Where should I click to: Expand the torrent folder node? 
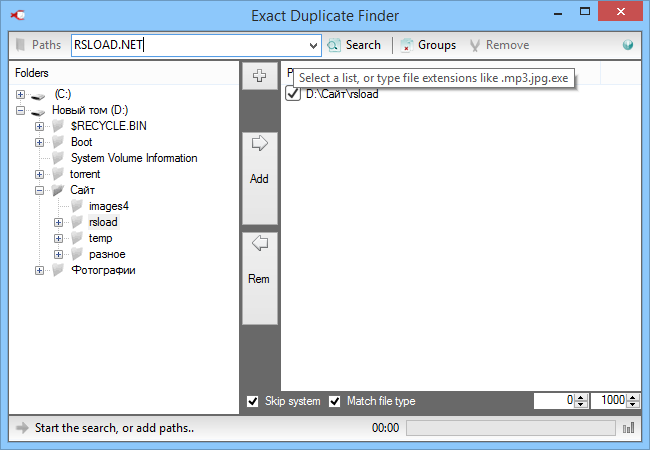pyautogui.click(x=39, y=174)
